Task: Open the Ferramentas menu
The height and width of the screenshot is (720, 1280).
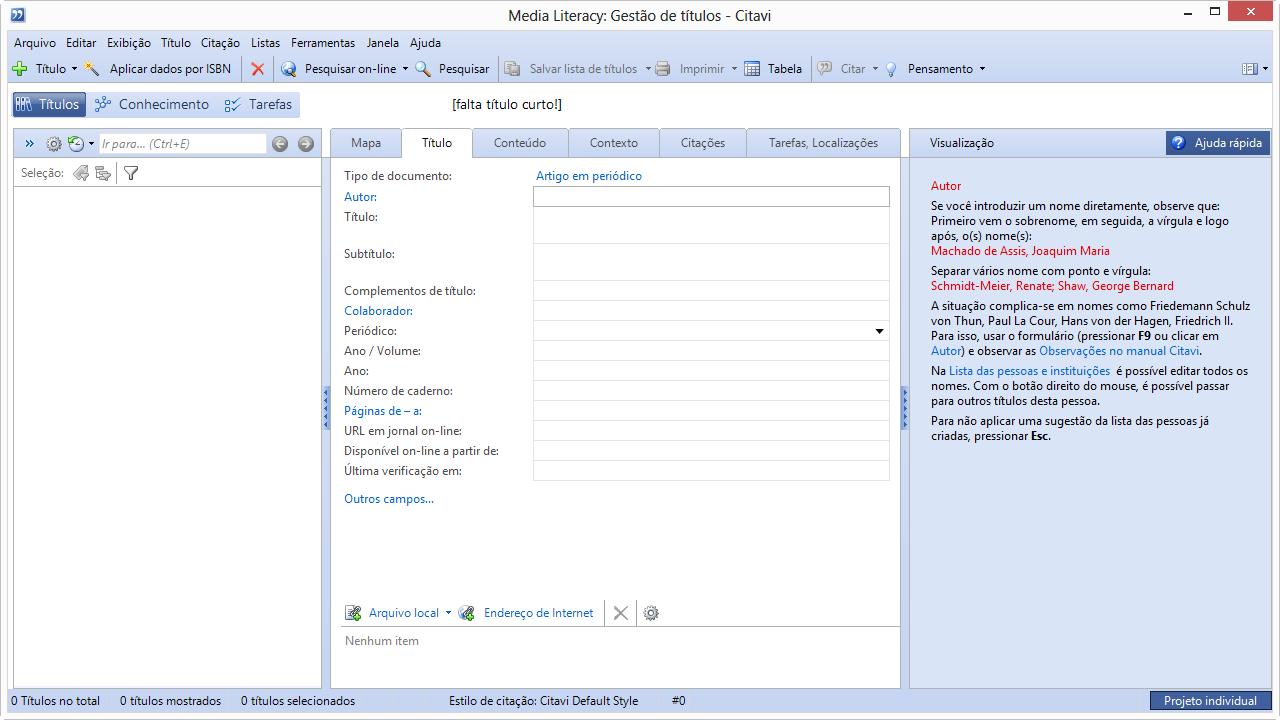Action: (x=323, y=43)
